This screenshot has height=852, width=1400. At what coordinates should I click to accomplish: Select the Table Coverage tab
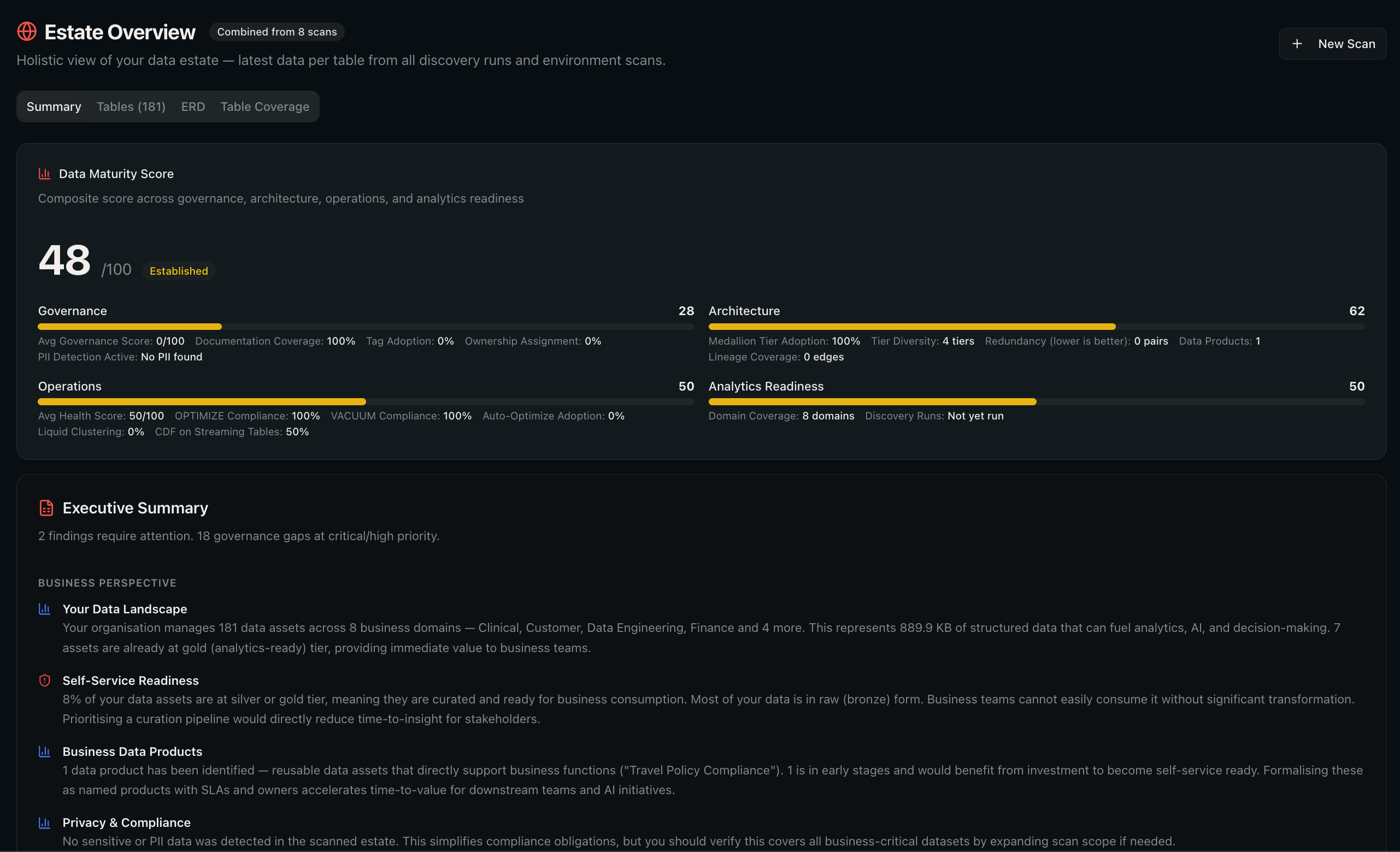[x=265, y=107]
